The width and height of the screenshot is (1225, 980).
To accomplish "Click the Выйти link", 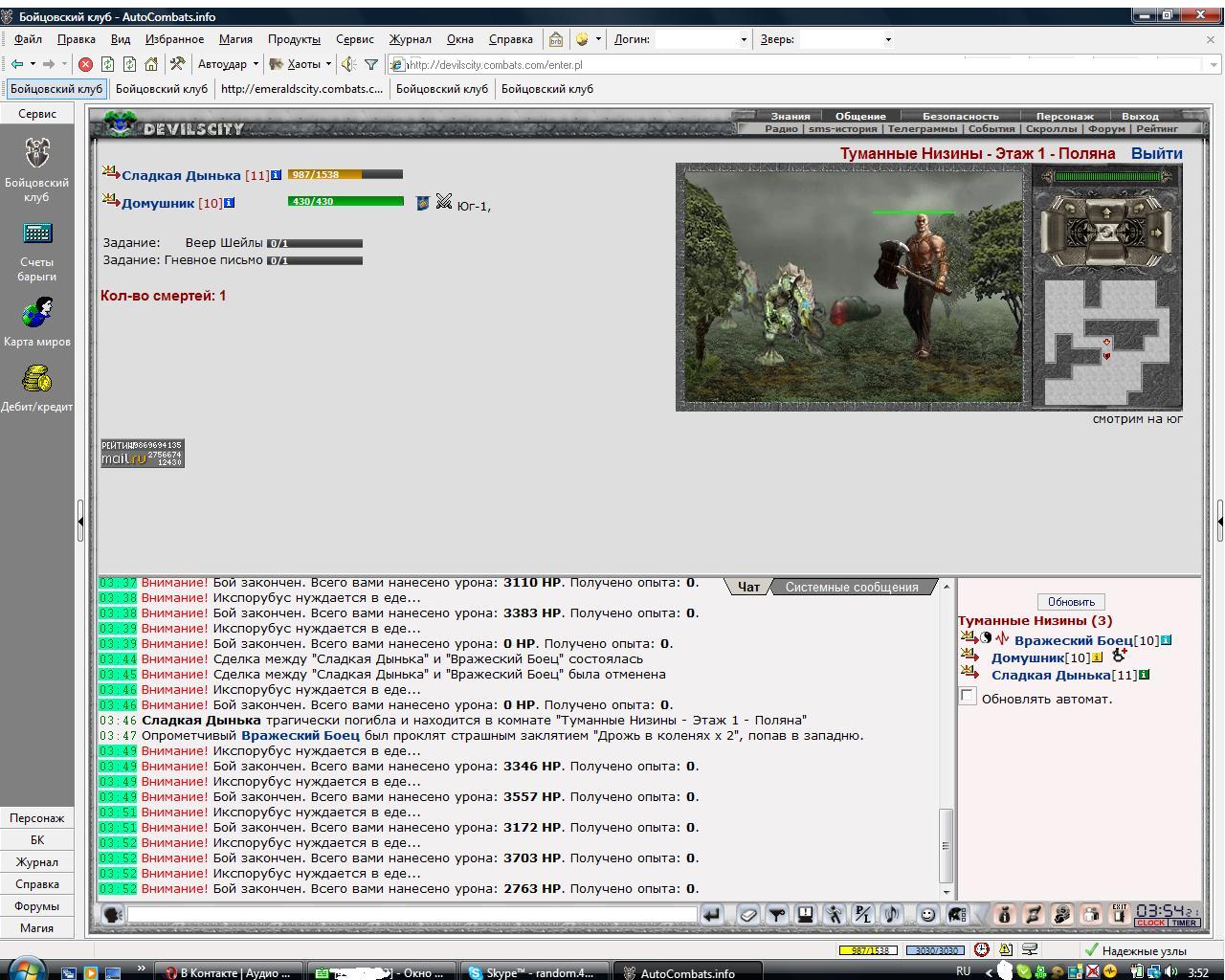I will pyautogui.click(x=1156, y=153).
